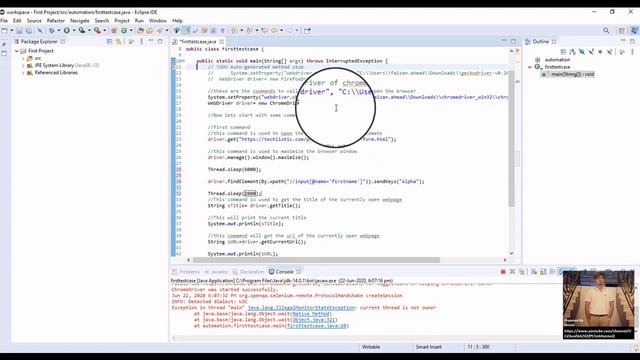640x360 pixels.
Task: Click Toggle Mark Occurrences toolbar icon
Action: point(186,31)
